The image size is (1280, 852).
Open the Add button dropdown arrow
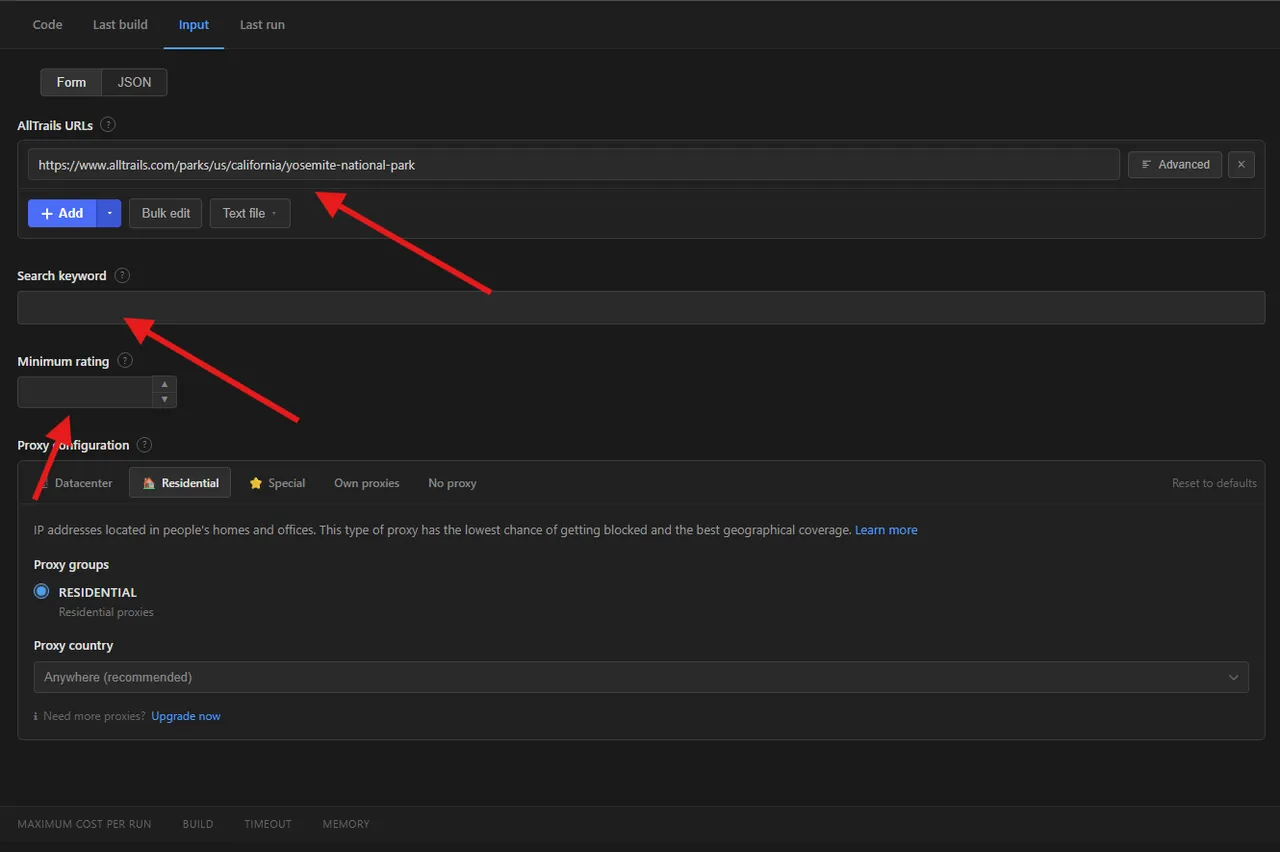(109, 213)
